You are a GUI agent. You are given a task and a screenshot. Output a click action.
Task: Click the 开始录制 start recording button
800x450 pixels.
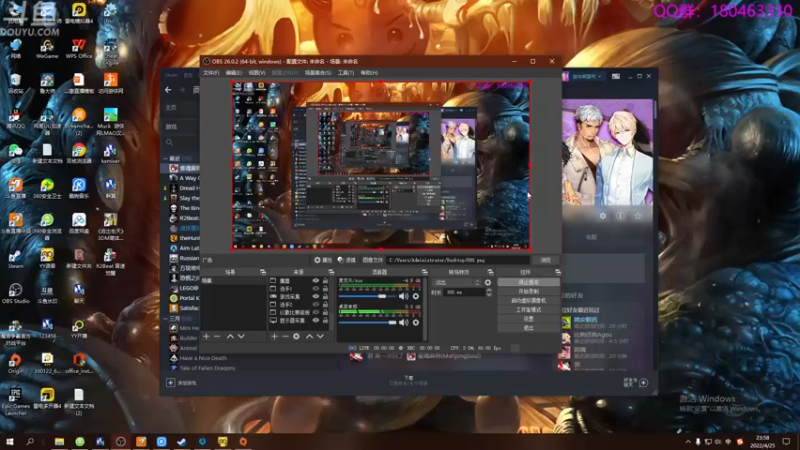tap(528, 291)
